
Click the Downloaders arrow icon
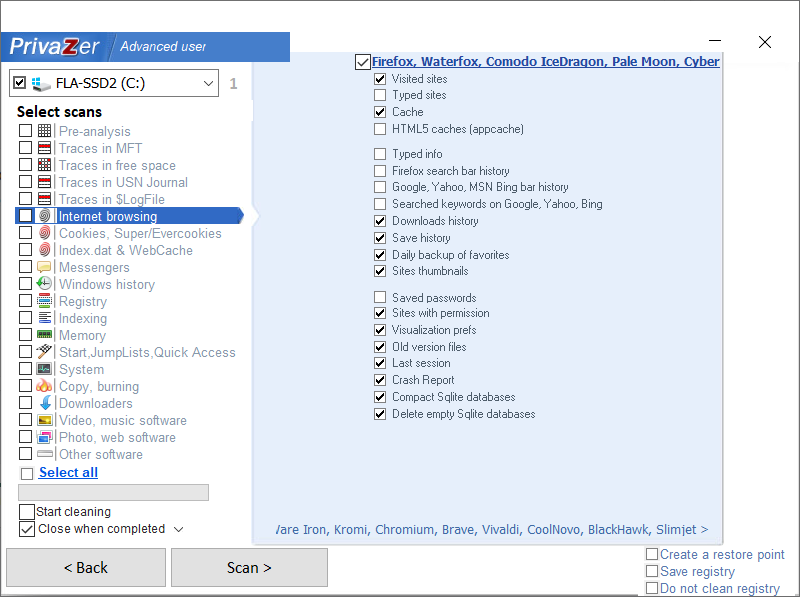(x=45, y=403)
